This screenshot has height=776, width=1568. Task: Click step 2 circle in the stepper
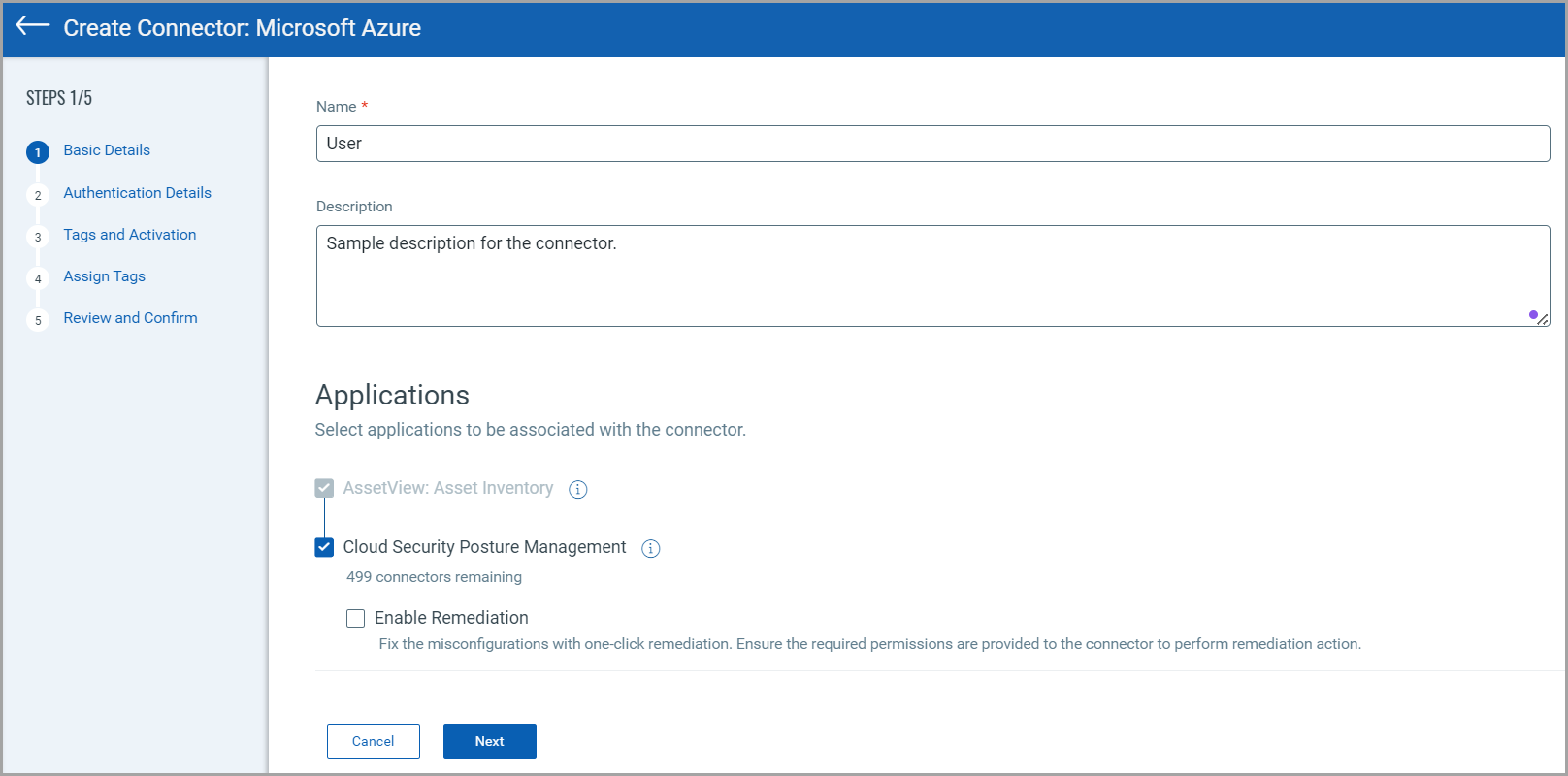coord(38,195)
